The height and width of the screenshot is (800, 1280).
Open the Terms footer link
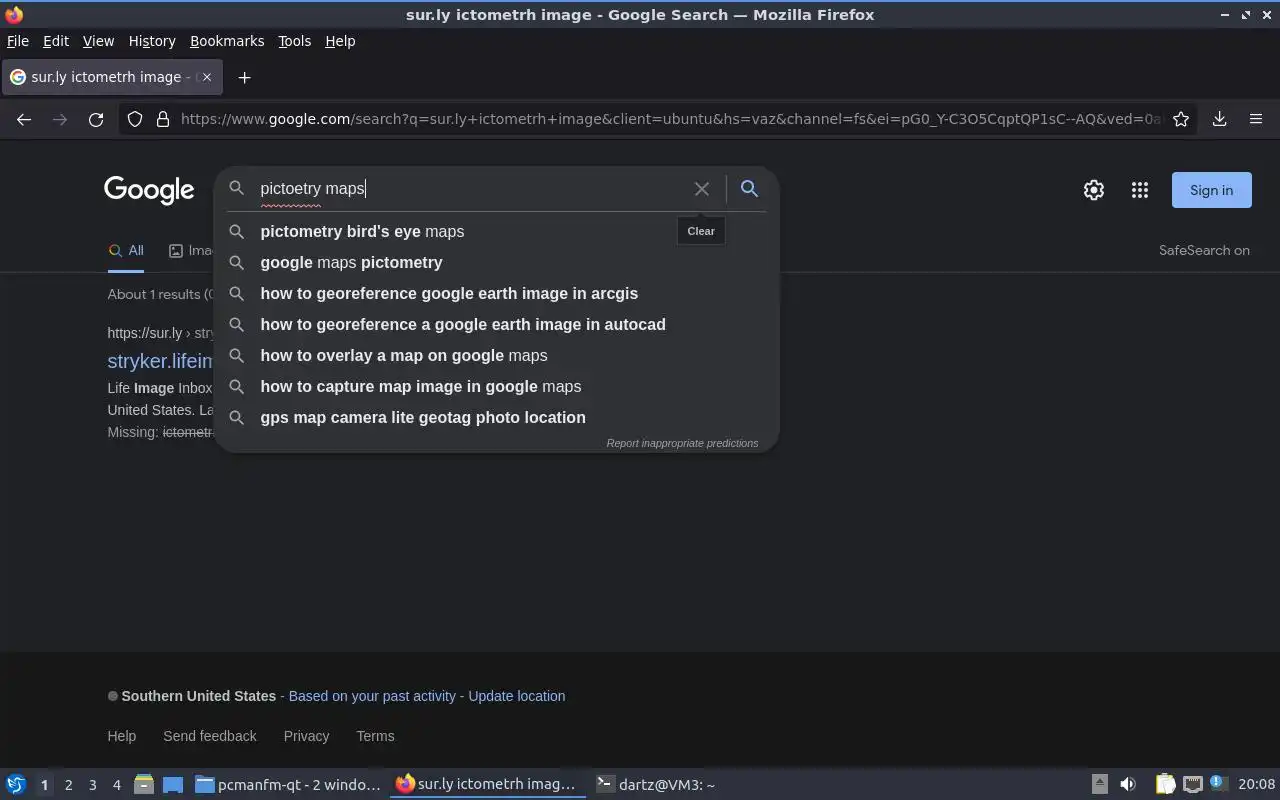375,736
